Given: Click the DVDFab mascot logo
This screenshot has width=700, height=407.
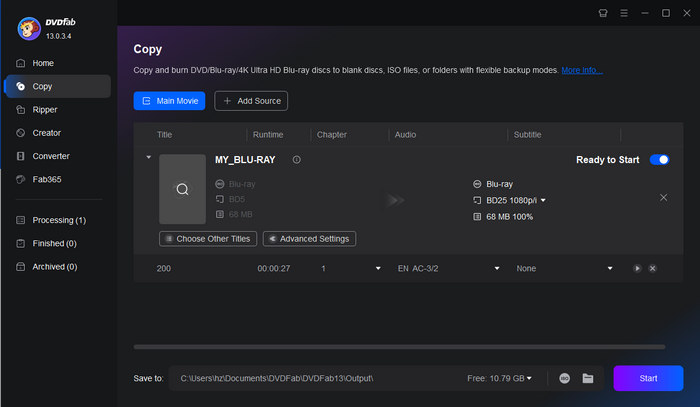Looking at the screenshot, I should pyautogui.click(x=29, y=29).
